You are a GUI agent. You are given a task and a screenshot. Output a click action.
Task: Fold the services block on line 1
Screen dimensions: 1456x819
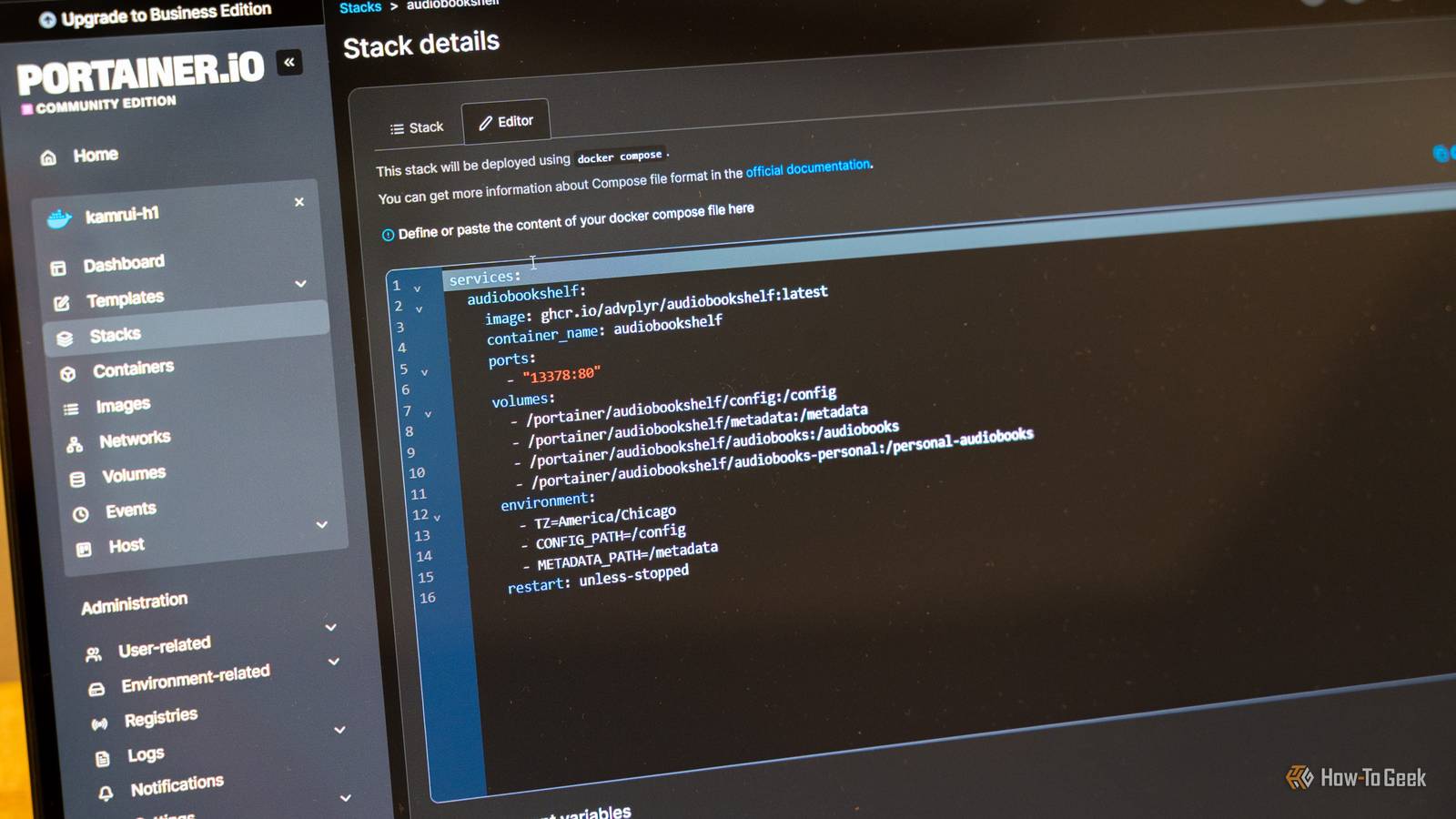tap(418, 288)
